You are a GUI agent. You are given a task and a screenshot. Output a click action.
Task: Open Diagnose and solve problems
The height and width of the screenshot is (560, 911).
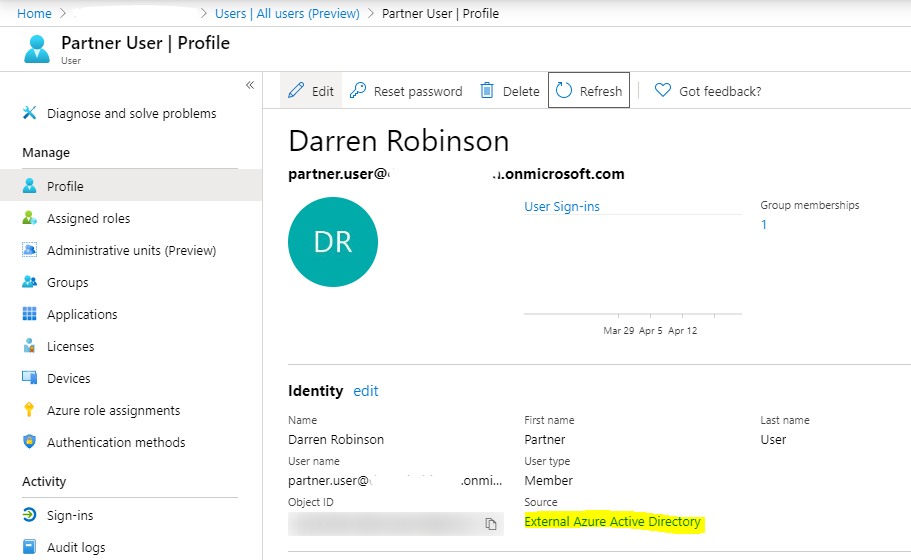click(x=131, y=113)
